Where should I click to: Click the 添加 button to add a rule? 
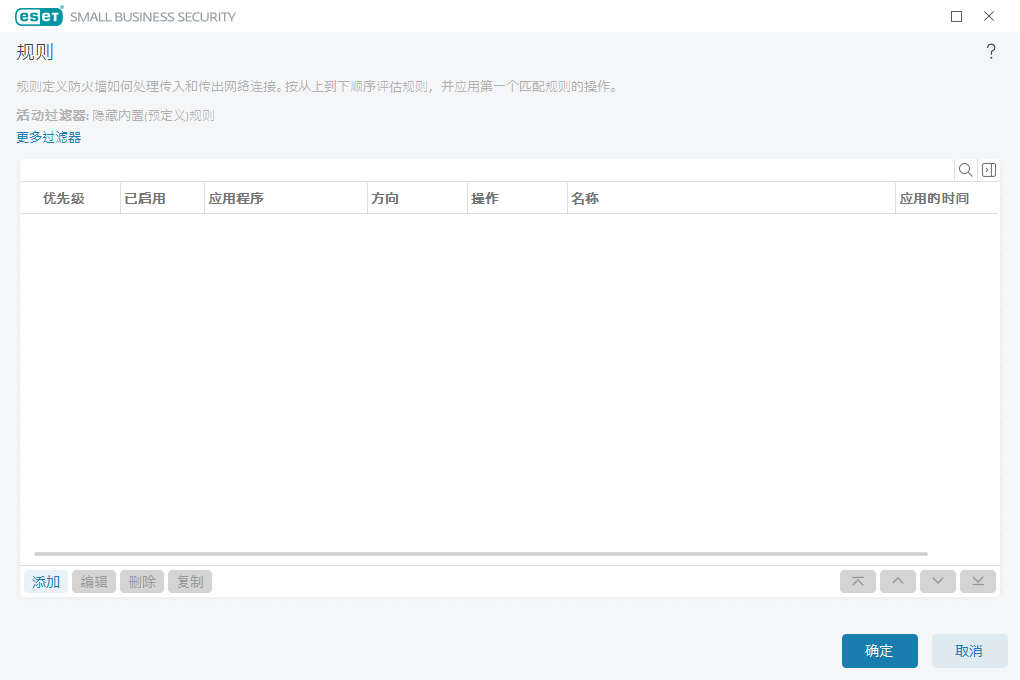(x=45, y=581)
